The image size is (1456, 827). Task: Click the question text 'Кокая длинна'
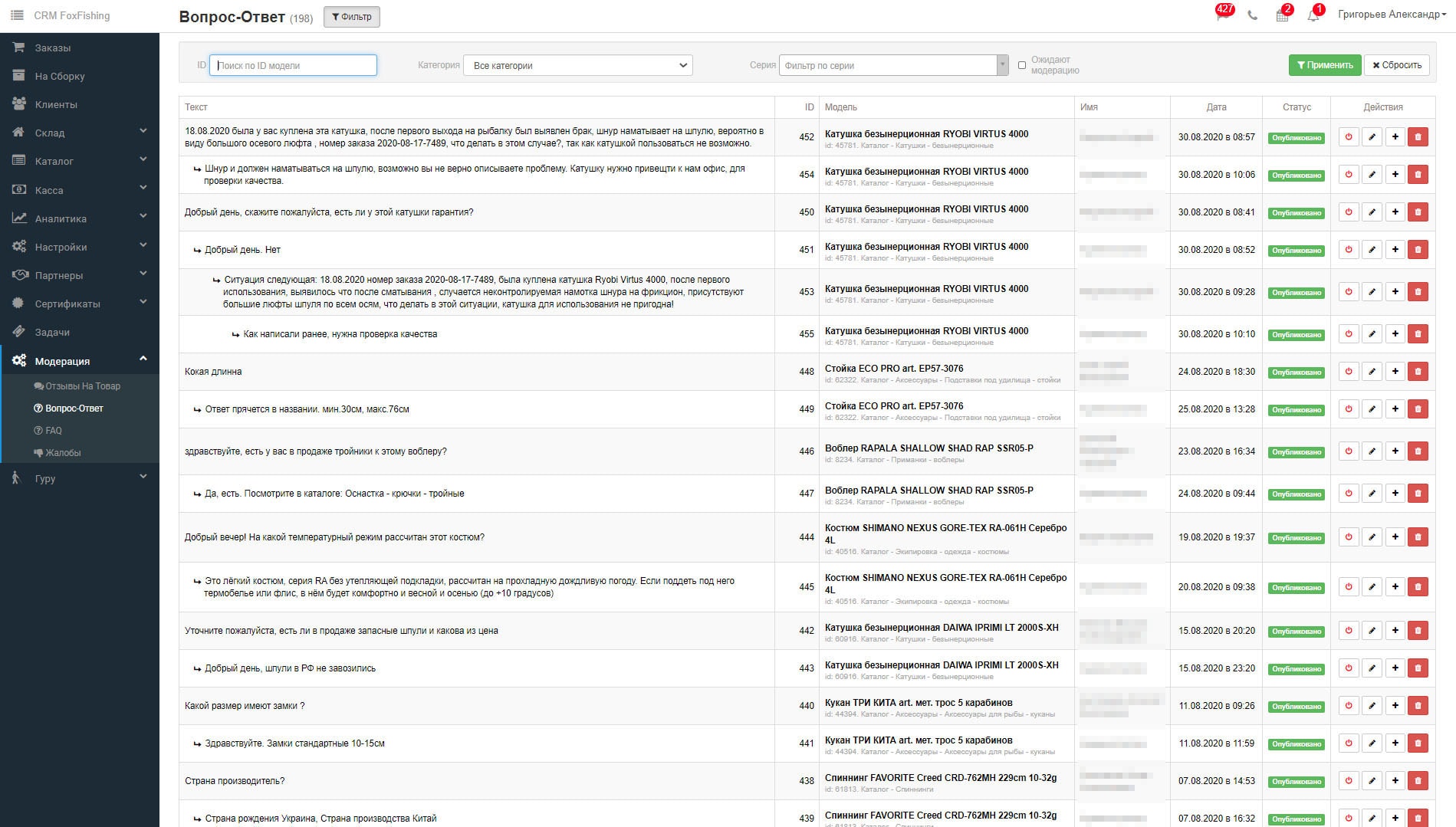(213, 372)
